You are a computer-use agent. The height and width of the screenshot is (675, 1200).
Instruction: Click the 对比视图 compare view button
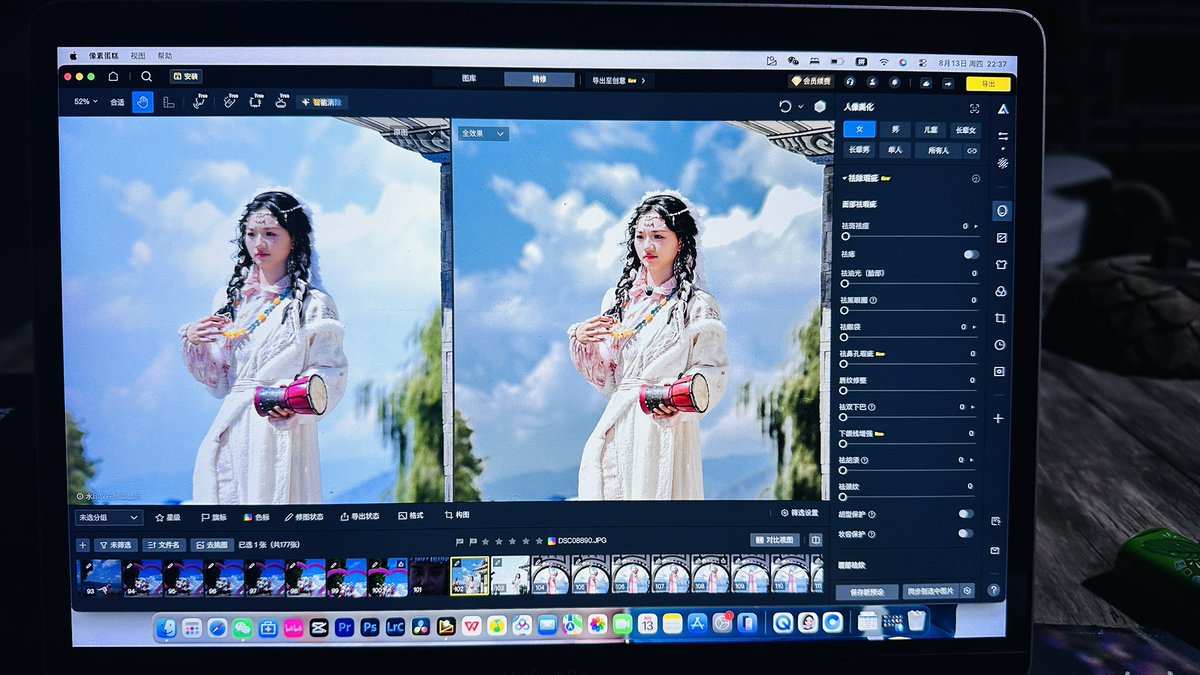point(777,540)
